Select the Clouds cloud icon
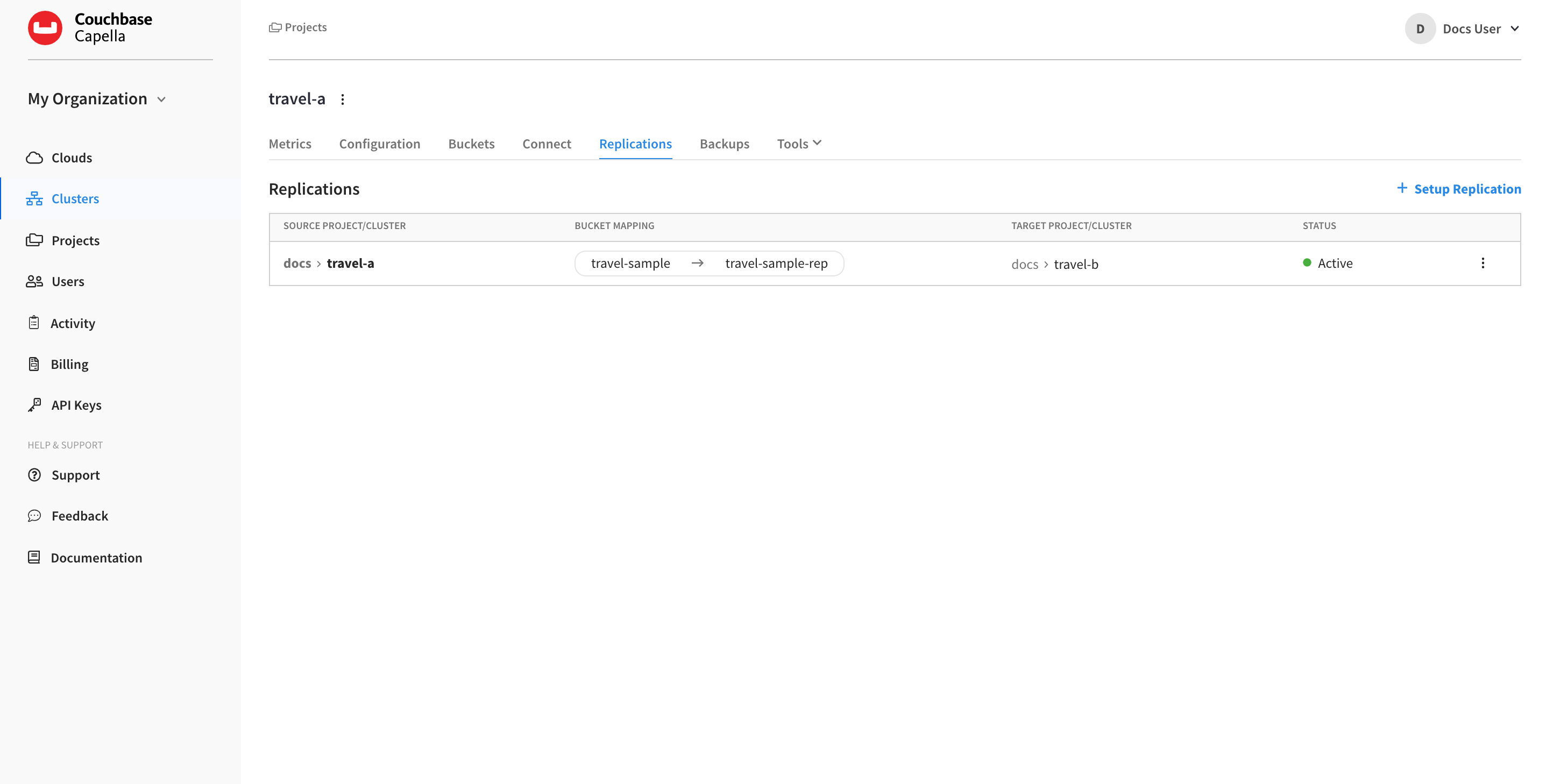 35,157
